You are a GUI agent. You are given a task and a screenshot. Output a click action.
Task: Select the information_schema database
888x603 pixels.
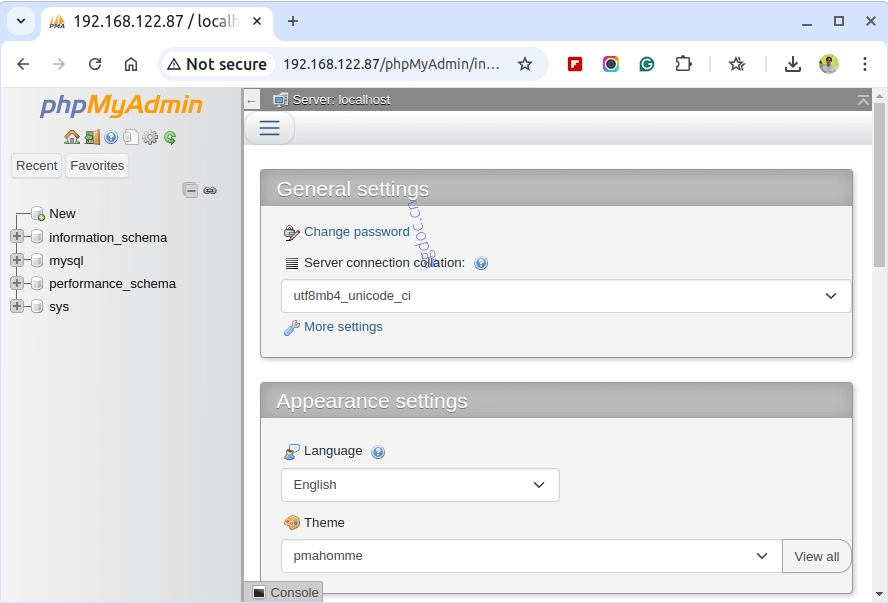108,237
